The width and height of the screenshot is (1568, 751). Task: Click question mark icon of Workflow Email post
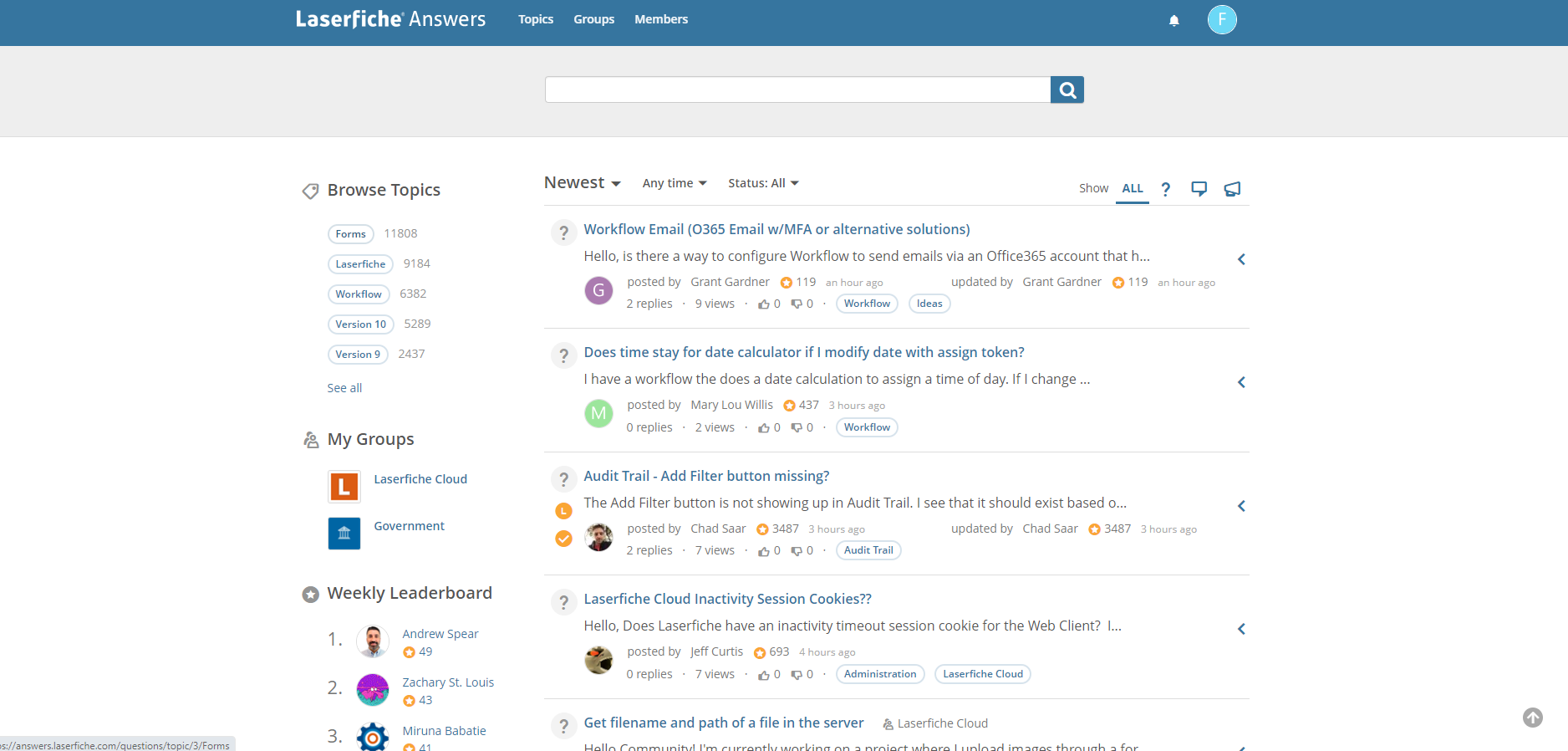(564, 232)
